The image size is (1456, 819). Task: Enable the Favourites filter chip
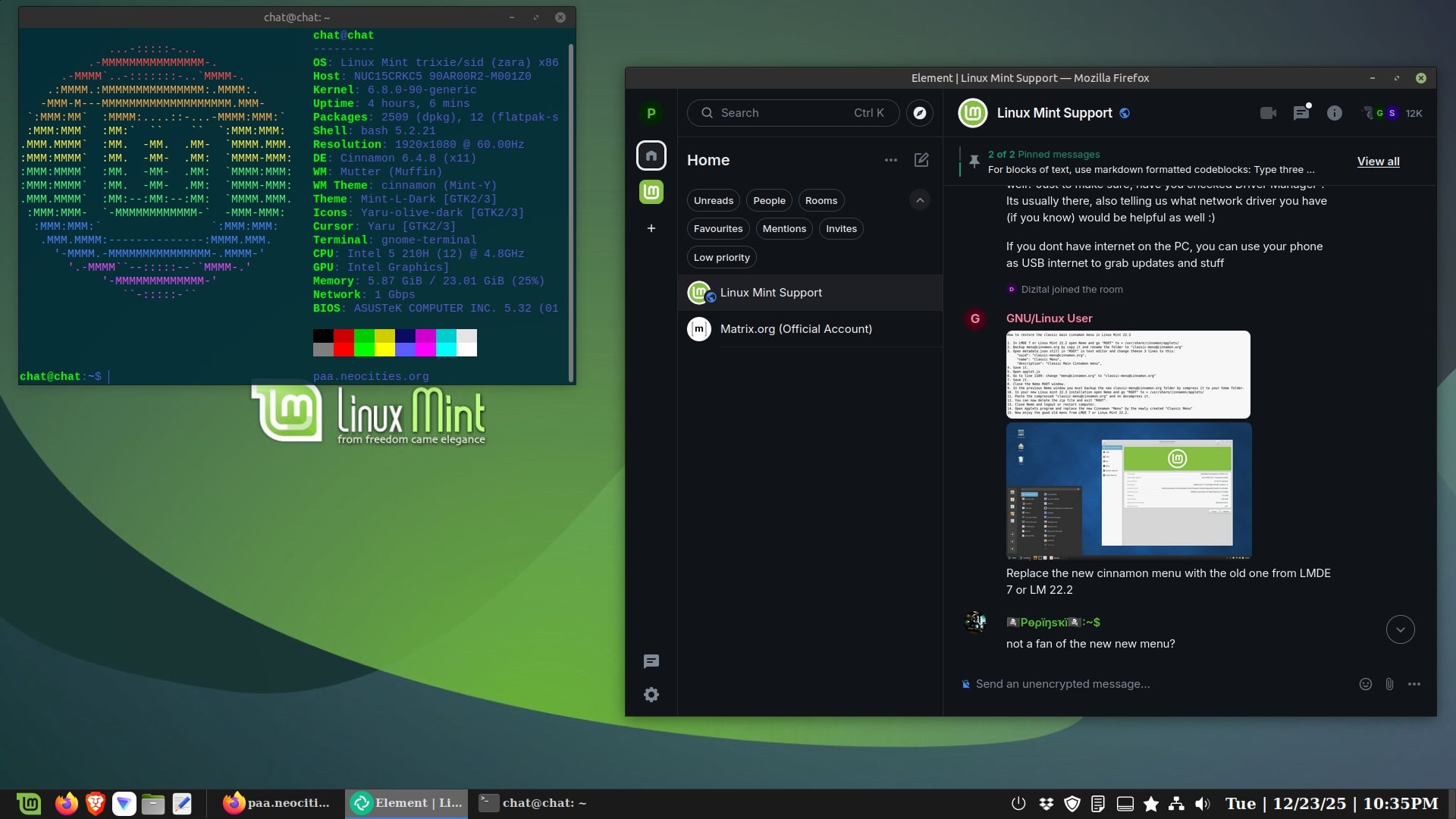coord(717,229)
